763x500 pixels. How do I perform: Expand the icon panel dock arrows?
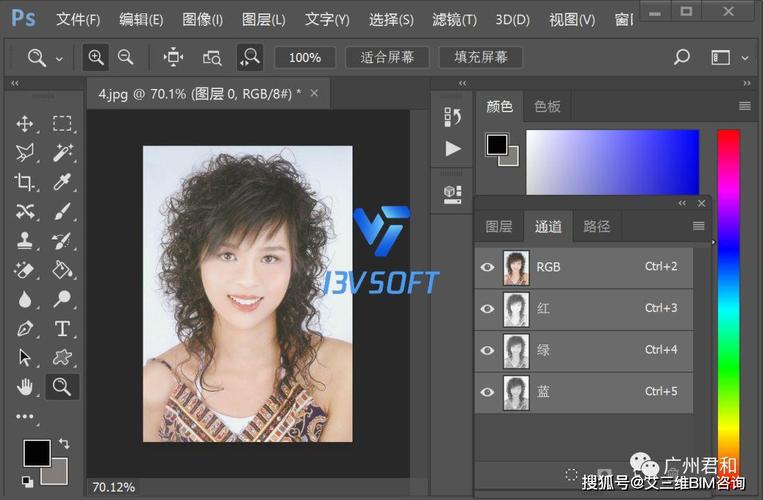[x=462, y=83]
